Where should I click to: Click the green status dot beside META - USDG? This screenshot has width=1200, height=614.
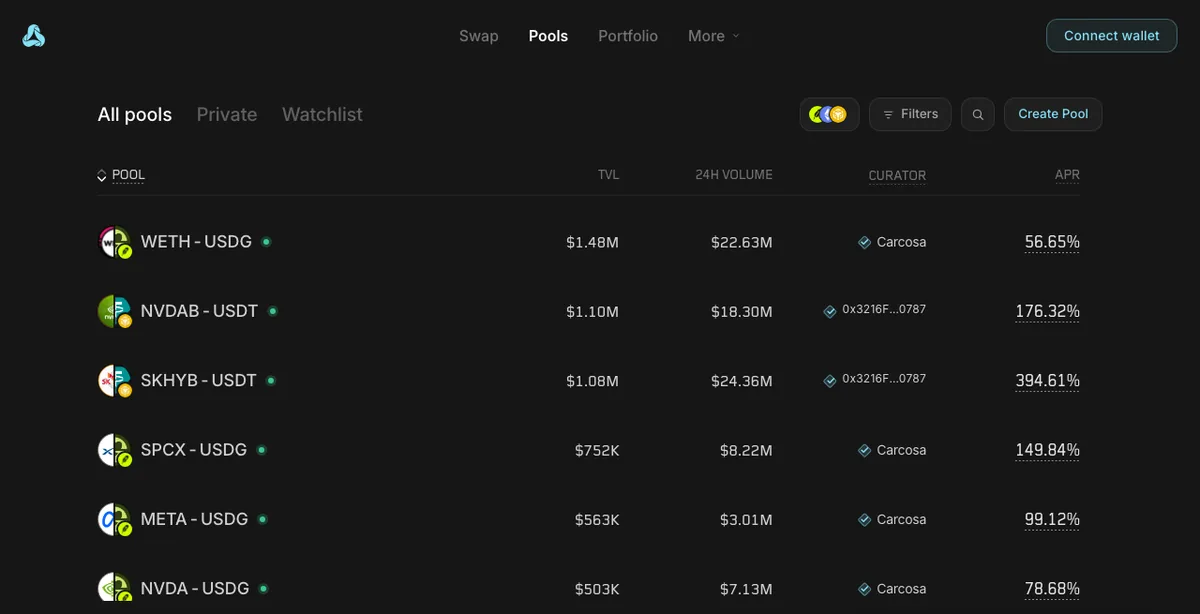point(262,519)
